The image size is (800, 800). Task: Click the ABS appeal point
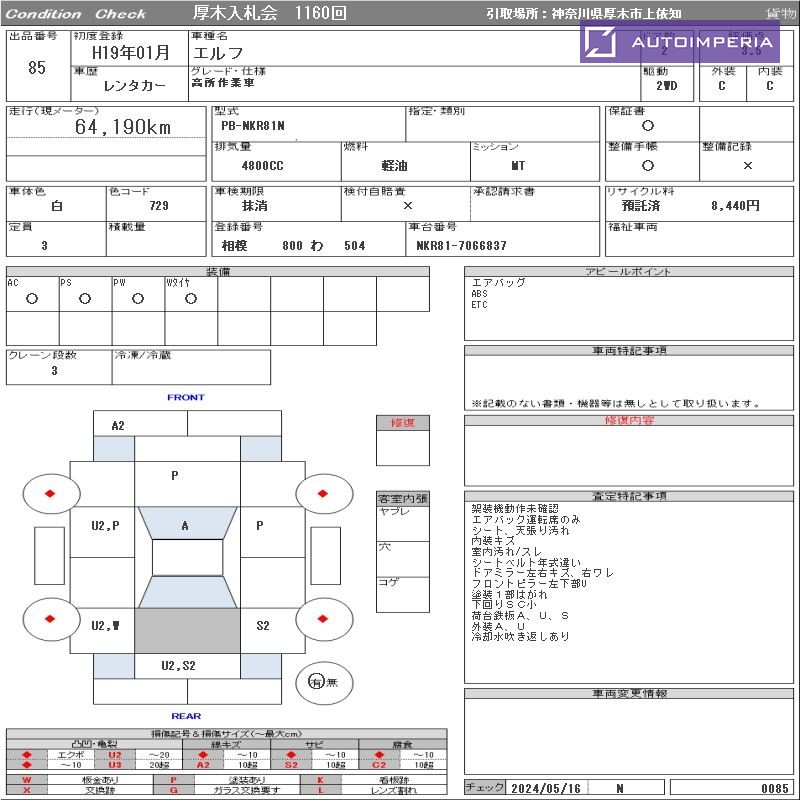(480, 294)
